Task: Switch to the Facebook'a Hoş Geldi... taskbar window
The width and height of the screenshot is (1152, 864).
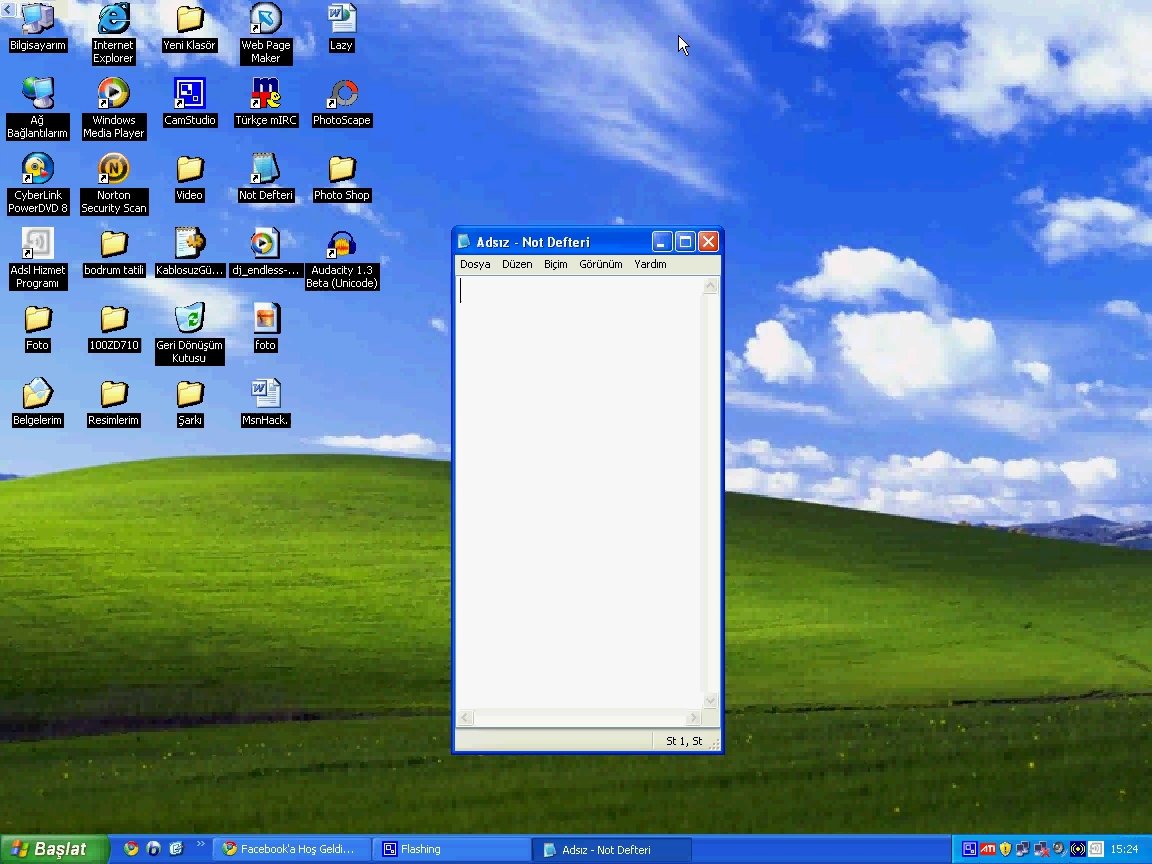Action: pos(291,849)
